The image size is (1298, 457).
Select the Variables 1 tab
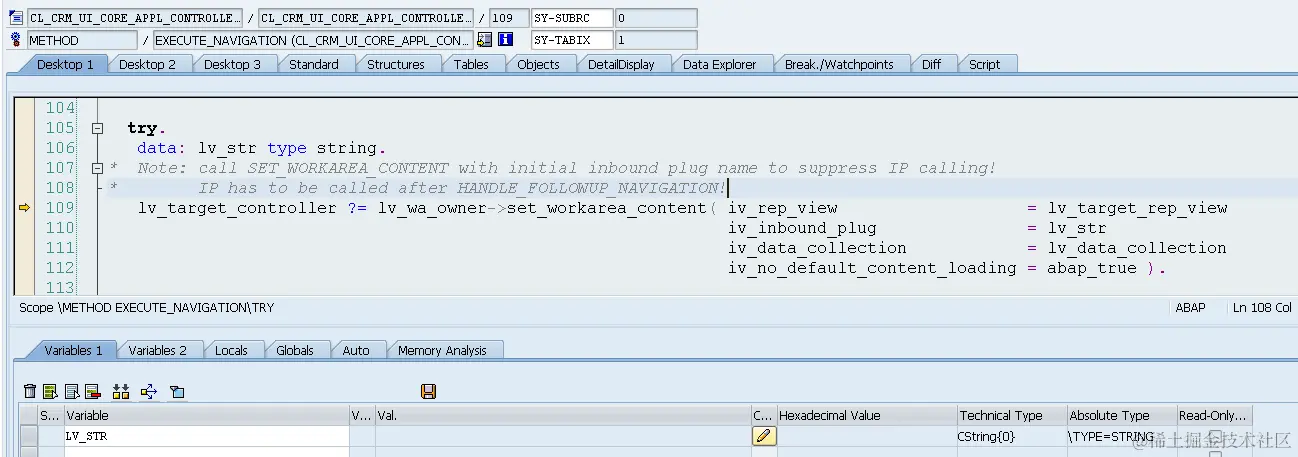[x=74, y=350]
